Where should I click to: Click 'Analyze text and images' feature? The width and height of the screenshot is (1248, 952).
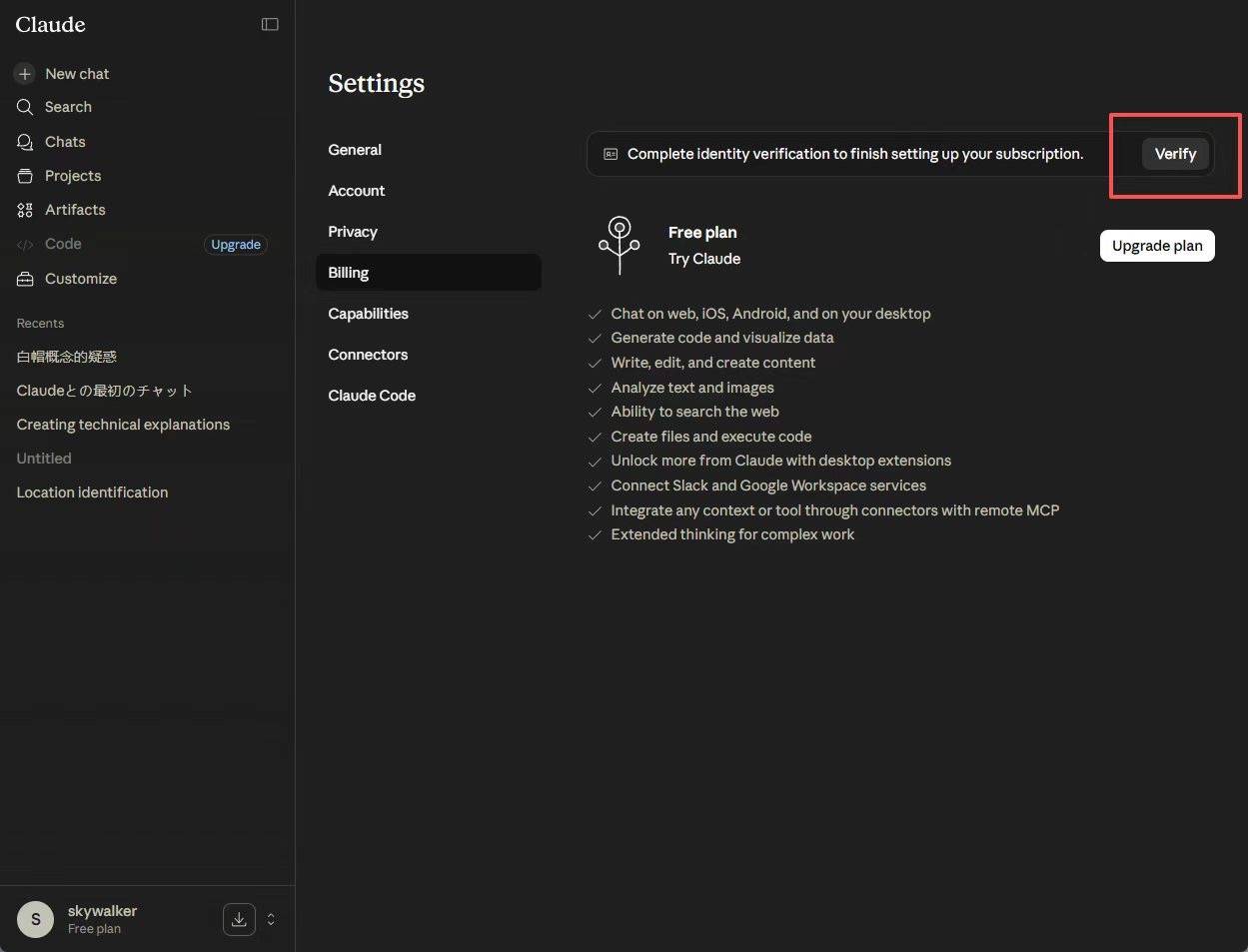pyautogui.click(x=692, y=388)
